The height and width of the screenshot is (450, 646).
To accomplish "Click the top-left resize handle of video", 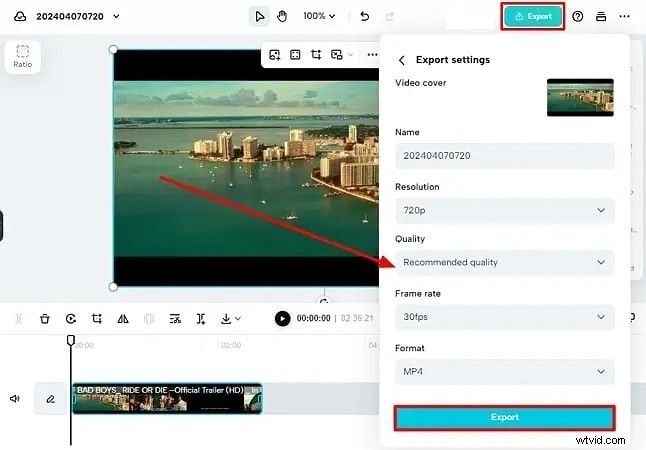I will tap(113, 49).
